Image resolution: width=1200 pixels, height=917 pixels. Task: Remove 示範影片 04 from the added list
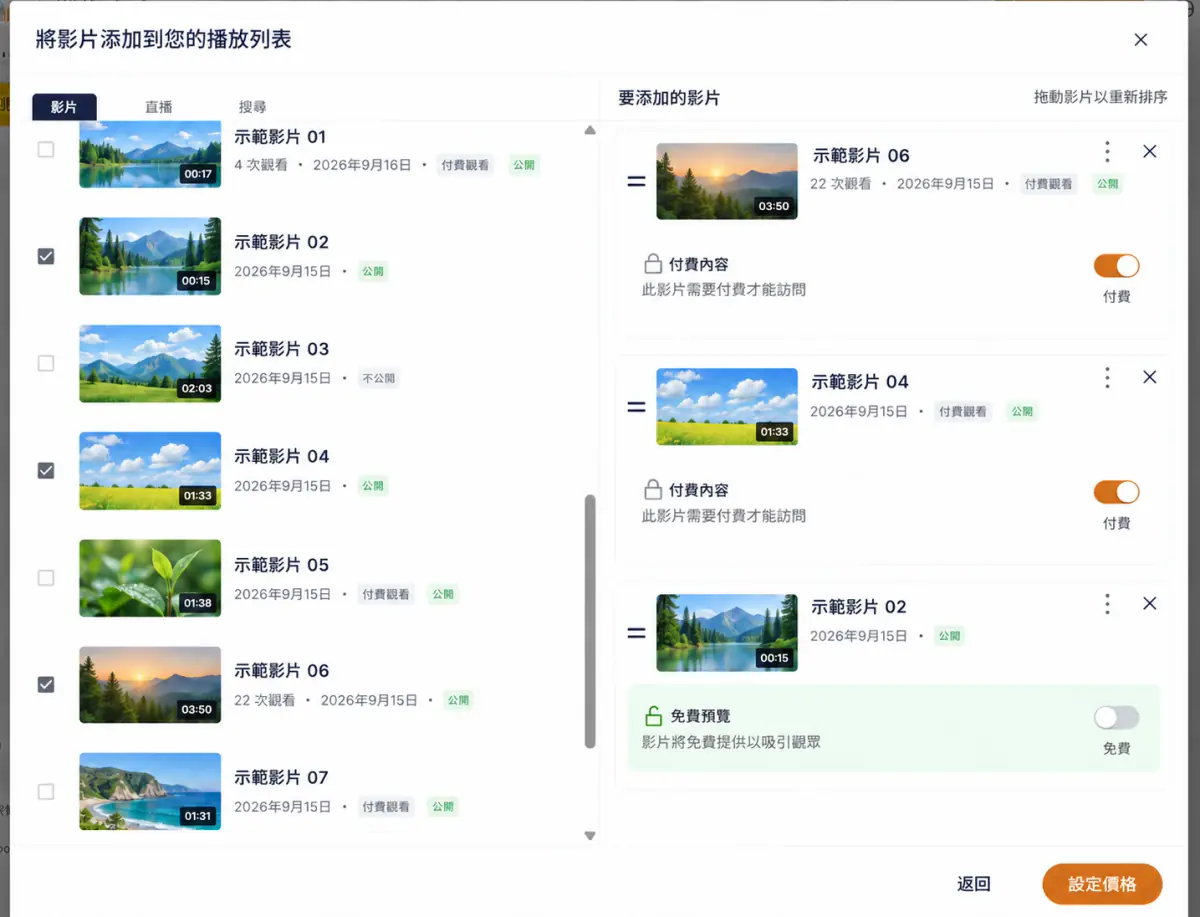tap(1150, 378)
